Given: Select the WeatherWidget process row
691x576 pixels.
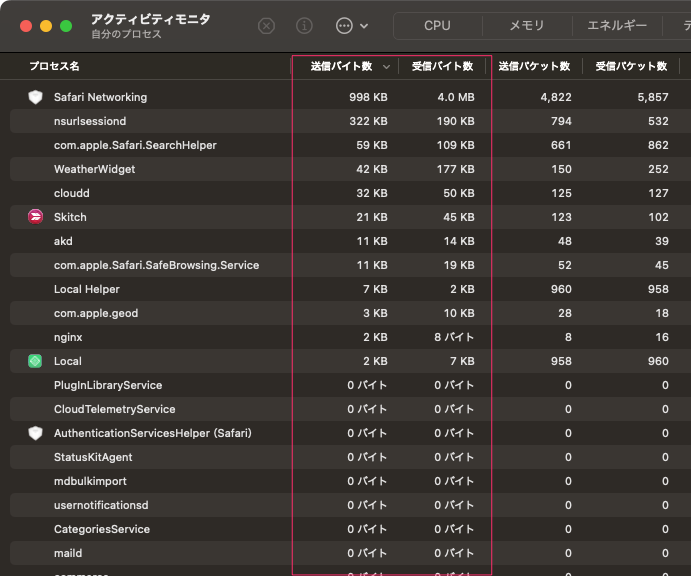Looking at the screenshot, I should pos(94,169).
